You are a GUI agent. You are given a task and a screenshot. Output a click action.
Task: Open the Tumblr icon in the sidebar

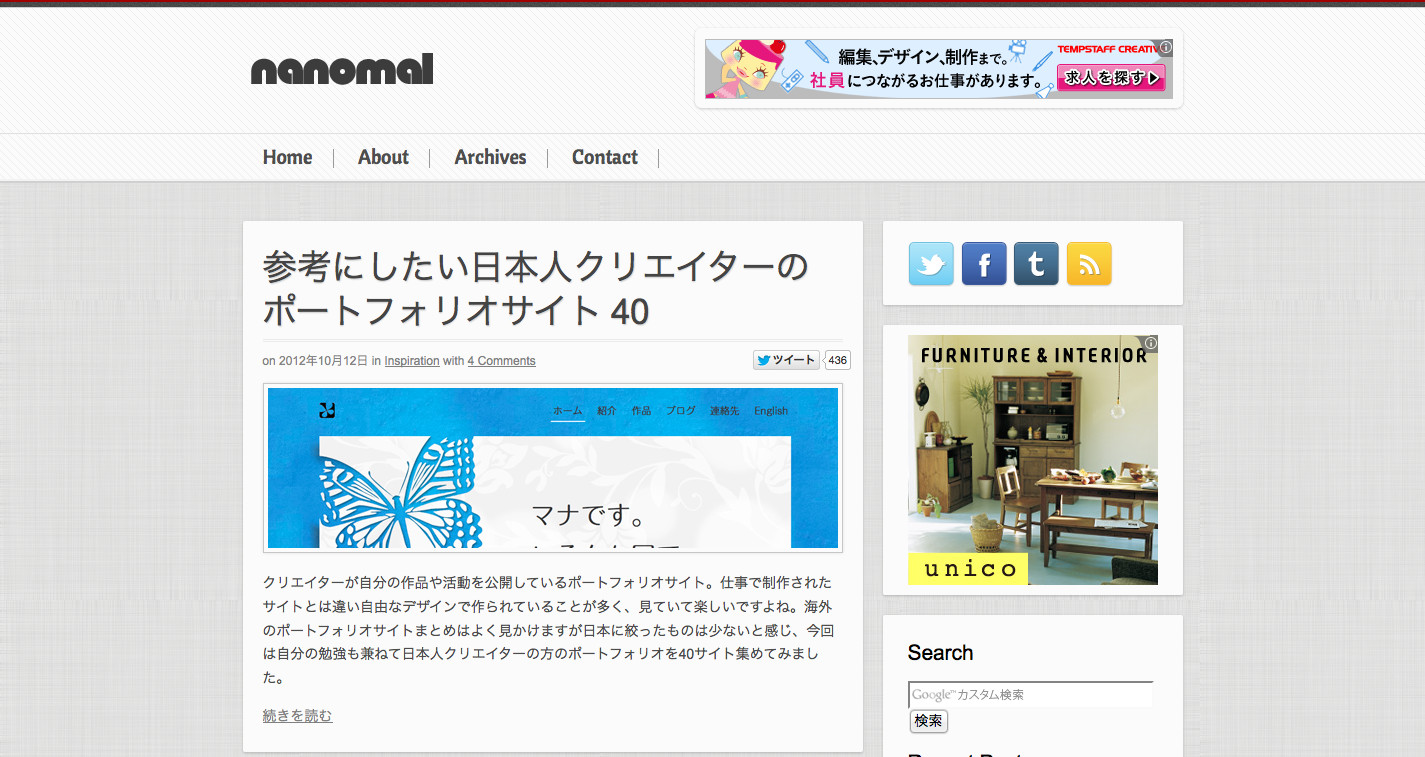click(1036, 263)
